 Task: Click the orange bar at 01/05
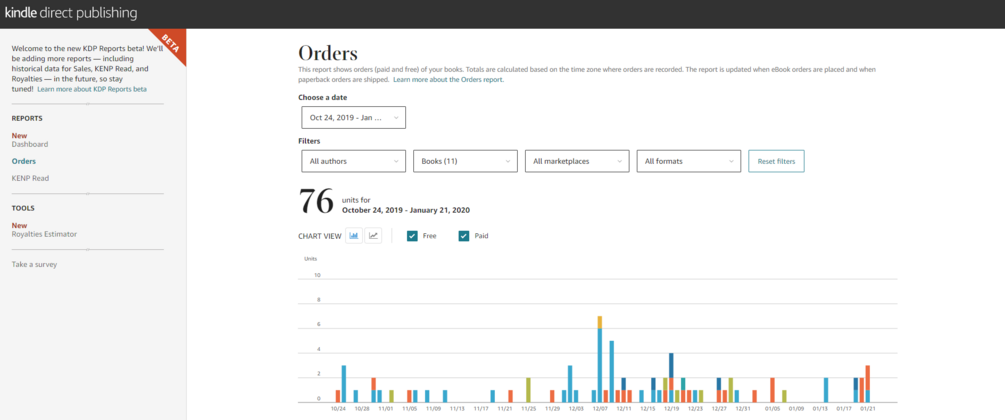click(x=772, y=390)
